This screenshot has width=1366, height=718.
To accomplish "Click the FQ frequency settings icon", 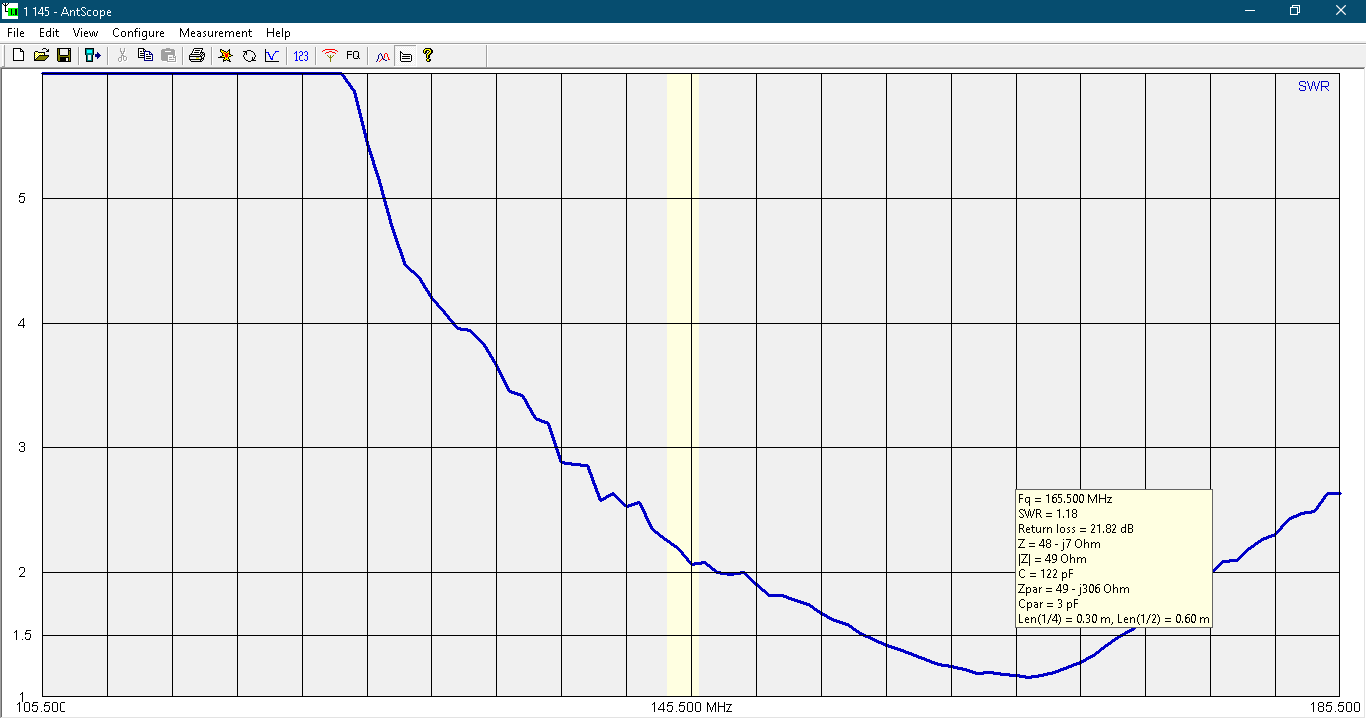I will click(353, 56).
